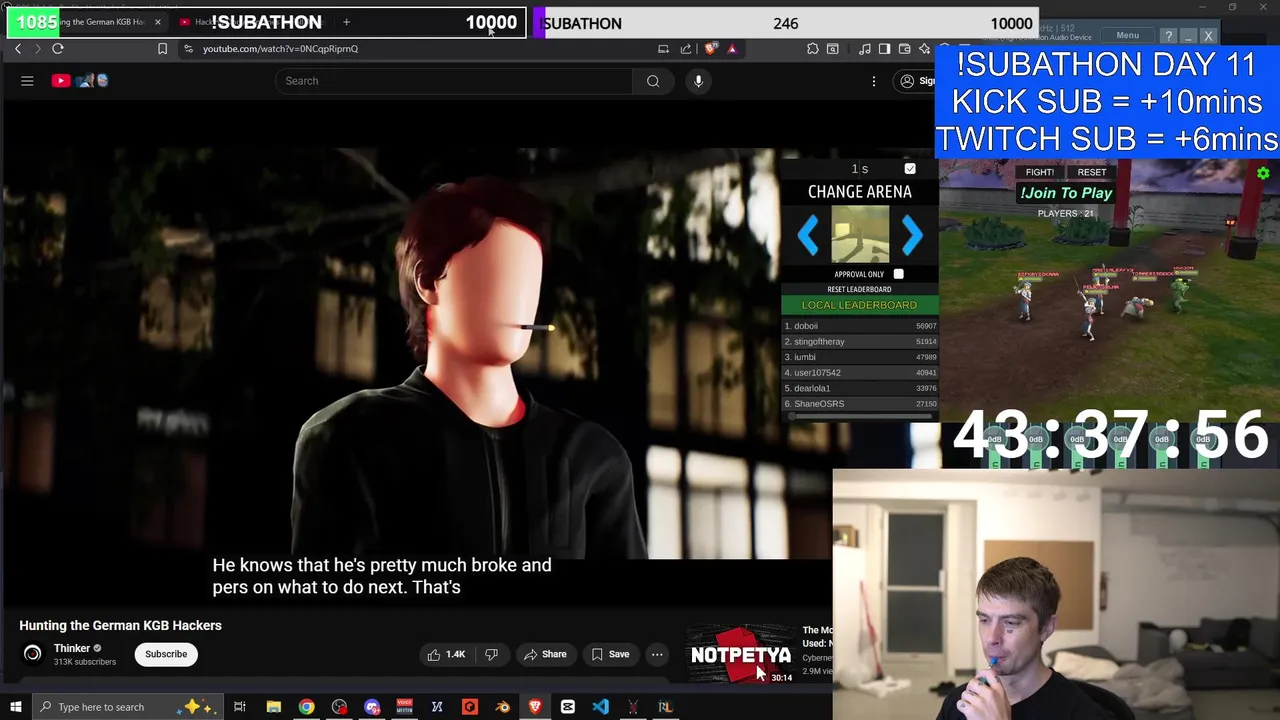The width and height of the screenshot is (1280, 720).
Task: Open the YouTube hamburger guide menu
Action: pos(27,81)
